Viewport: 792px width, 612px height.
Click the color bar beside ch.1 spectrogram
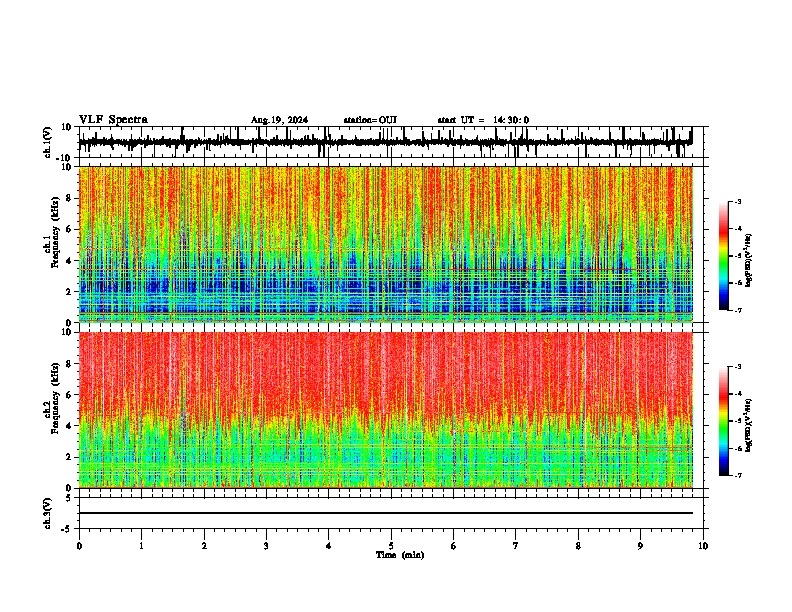coord(723,256)
